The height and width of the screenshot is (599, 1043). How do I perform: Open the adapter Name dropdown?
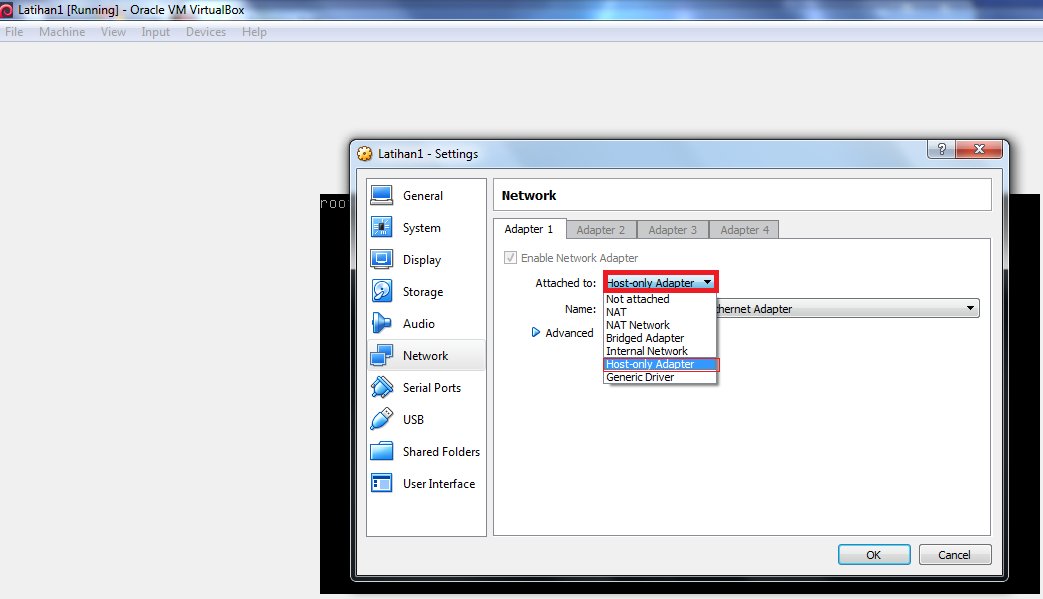847,308
